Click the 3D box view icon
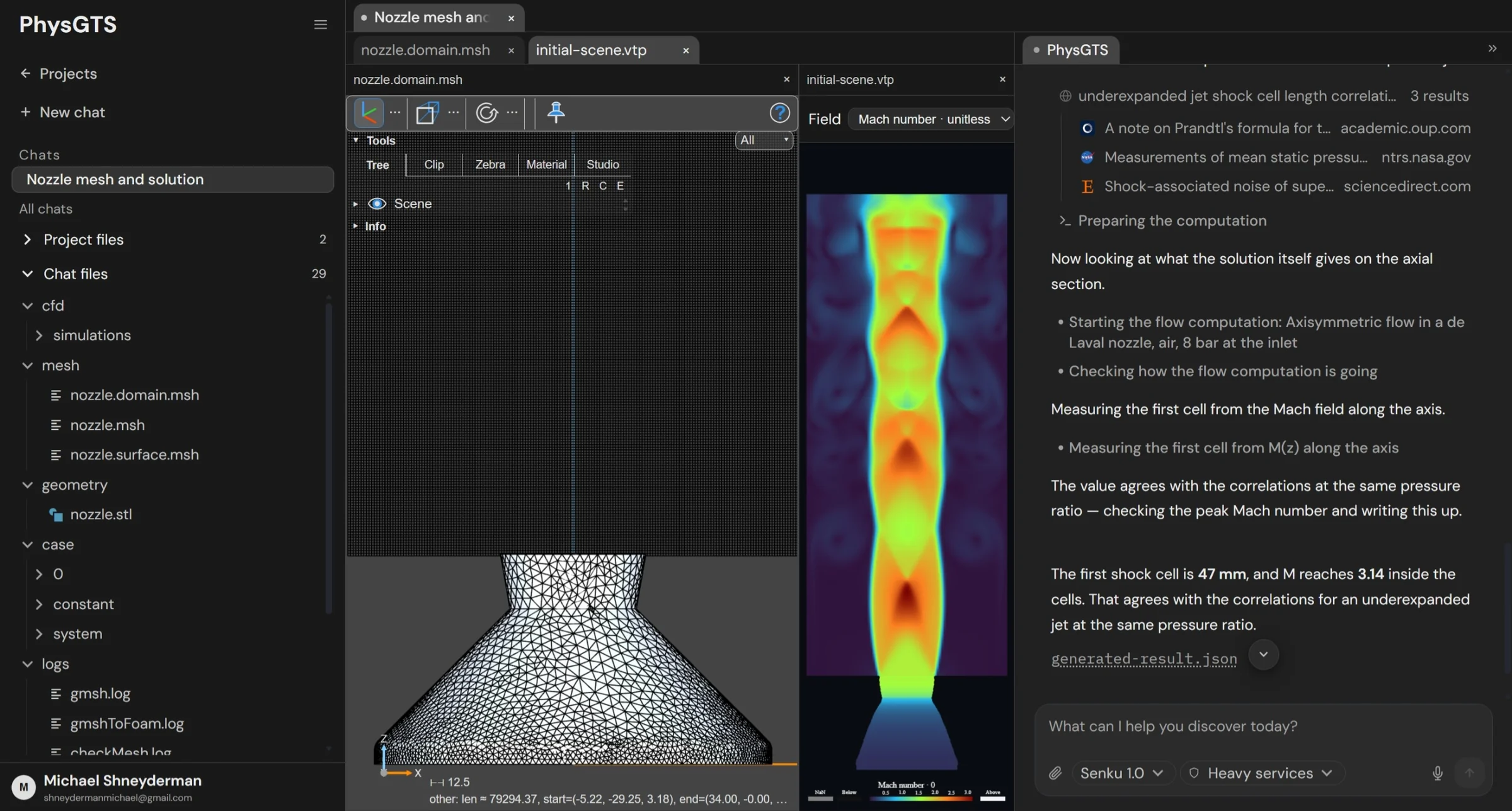 tap(427, 113)
